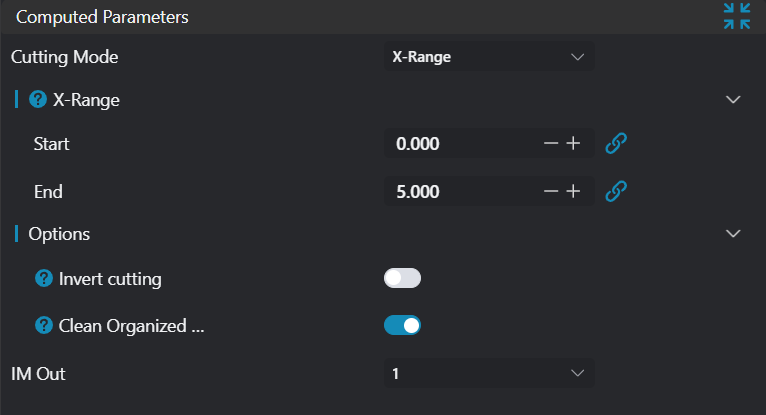This screenshot has height=415, width=766.
Task: Open help icon for Clean Organized option
Action: 44,325
